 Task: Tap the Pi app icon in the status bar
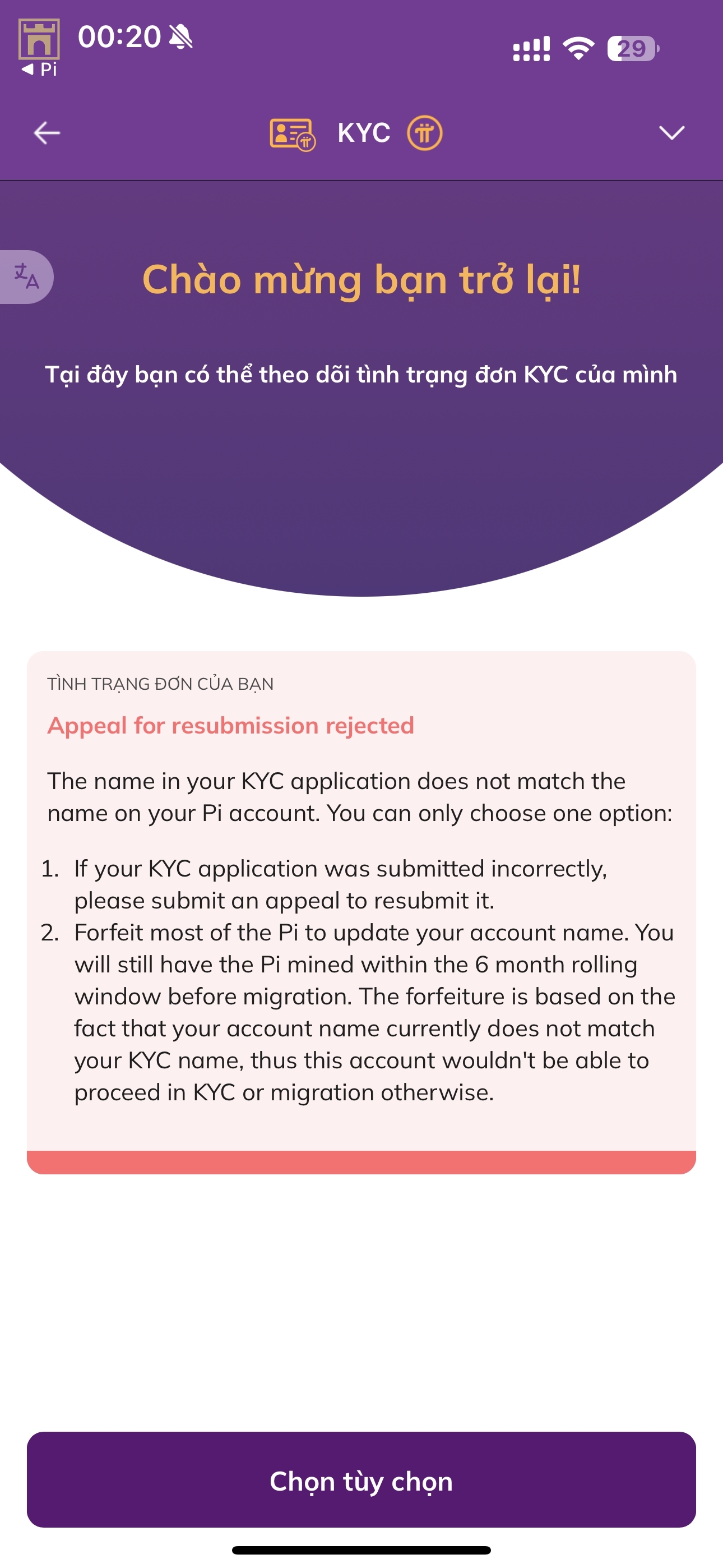[39, 39]
